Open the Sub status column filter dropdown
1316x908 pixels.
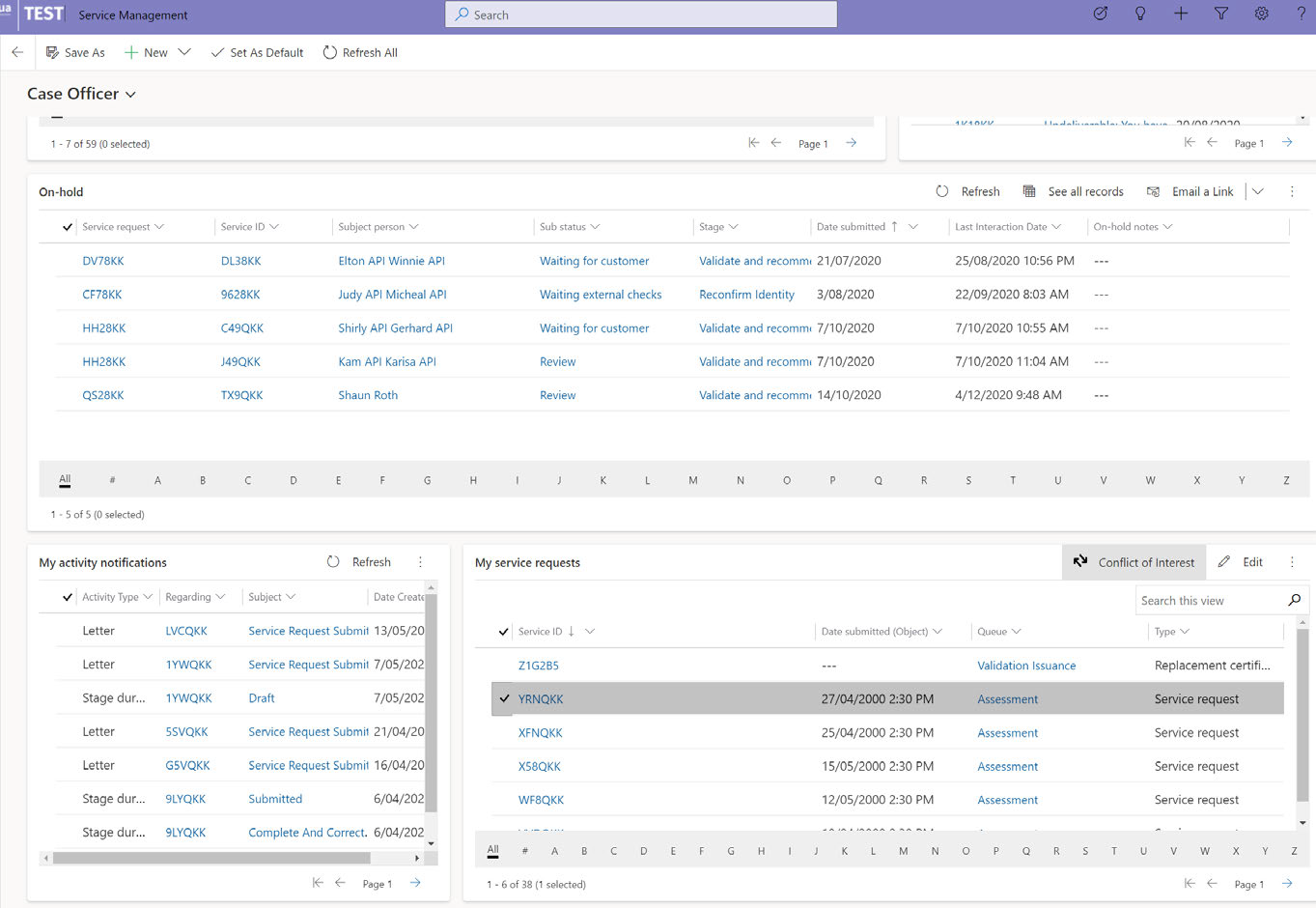(x=595, y=227)
